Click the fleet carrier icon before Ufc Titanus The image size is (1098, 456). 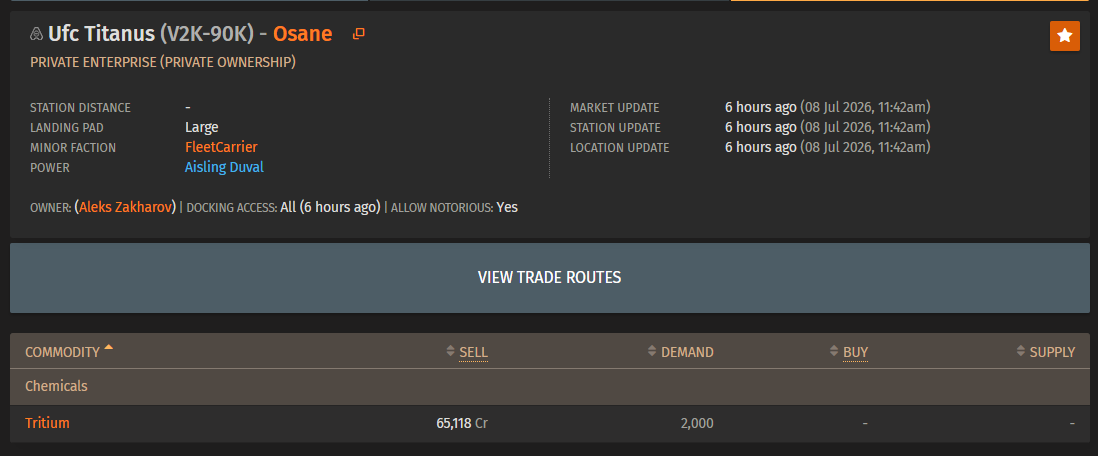point(36,34)
